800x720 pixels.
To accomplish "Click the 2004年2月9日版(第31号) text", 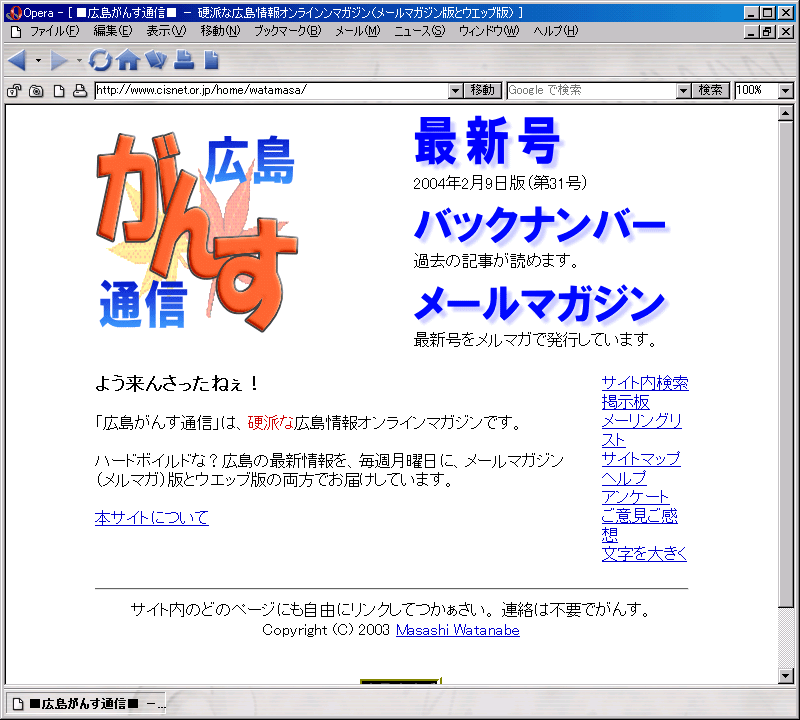I will (499, 183).
